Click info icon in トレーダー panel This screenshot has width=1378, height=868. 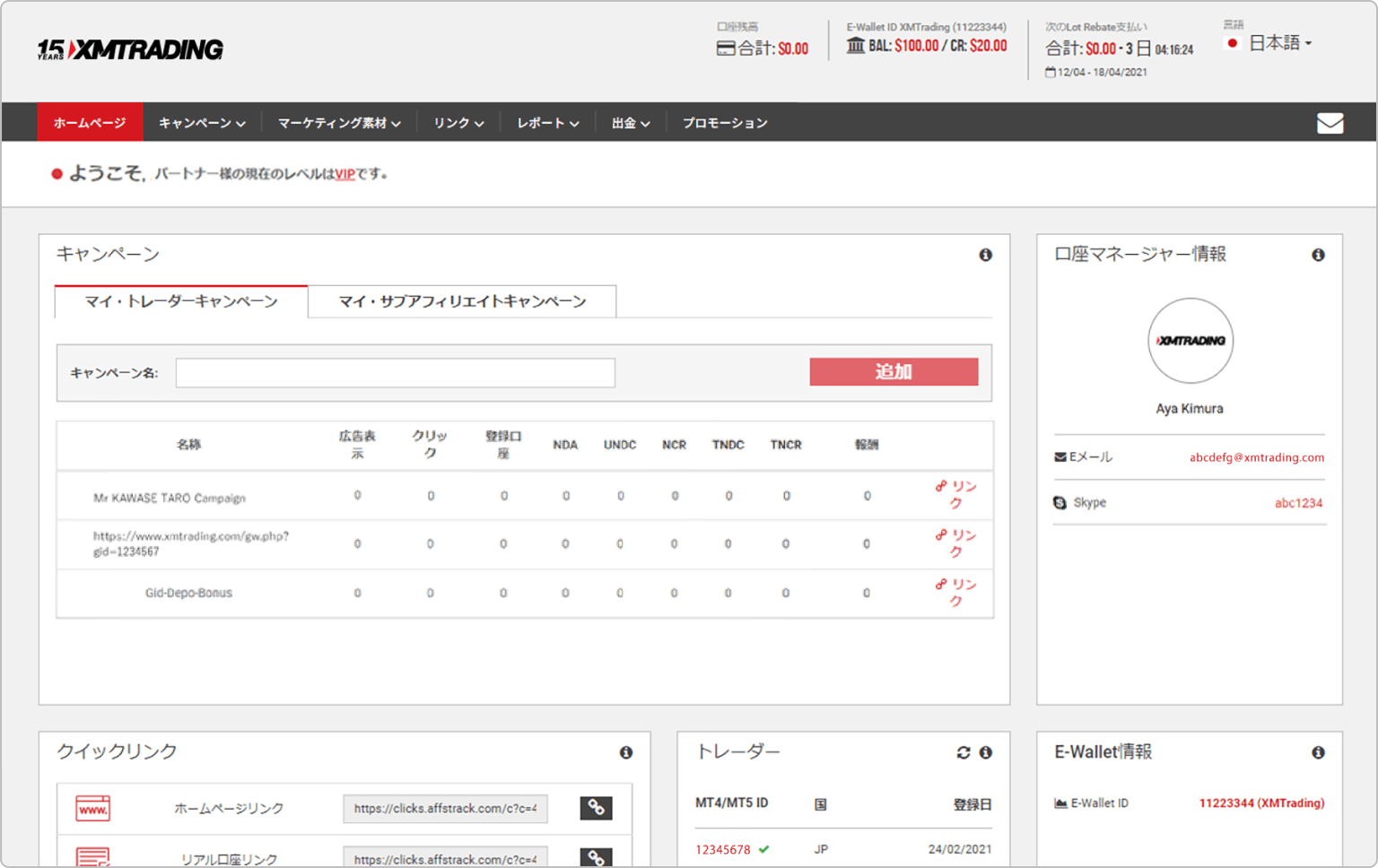click(x=985, y=753)
